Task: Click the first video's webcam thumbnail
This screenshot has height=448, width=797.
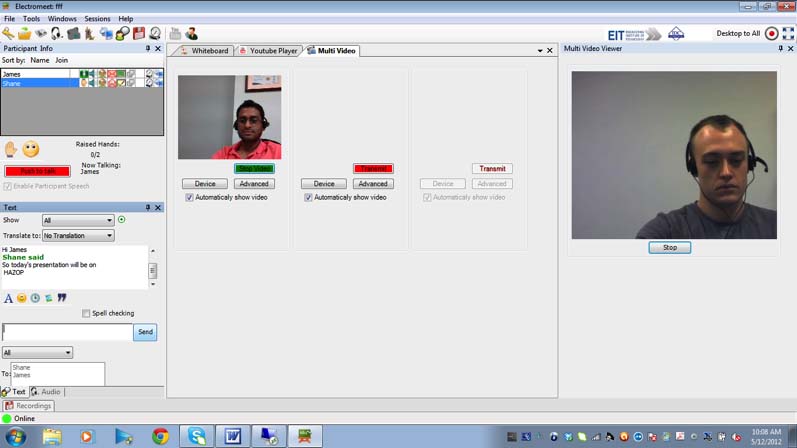Action: click(229, 117)
